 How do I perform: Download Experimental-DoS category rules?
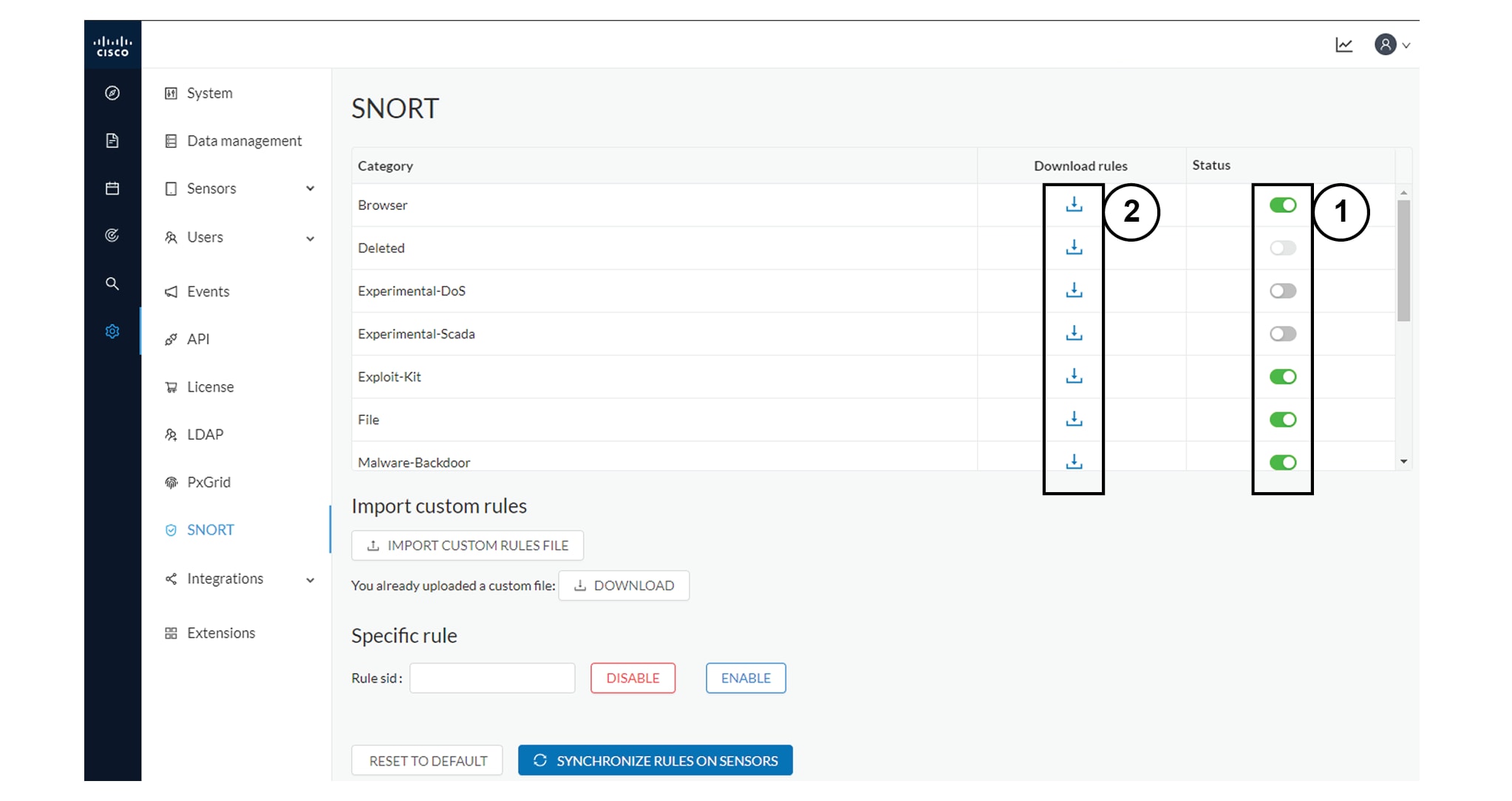1074,290
